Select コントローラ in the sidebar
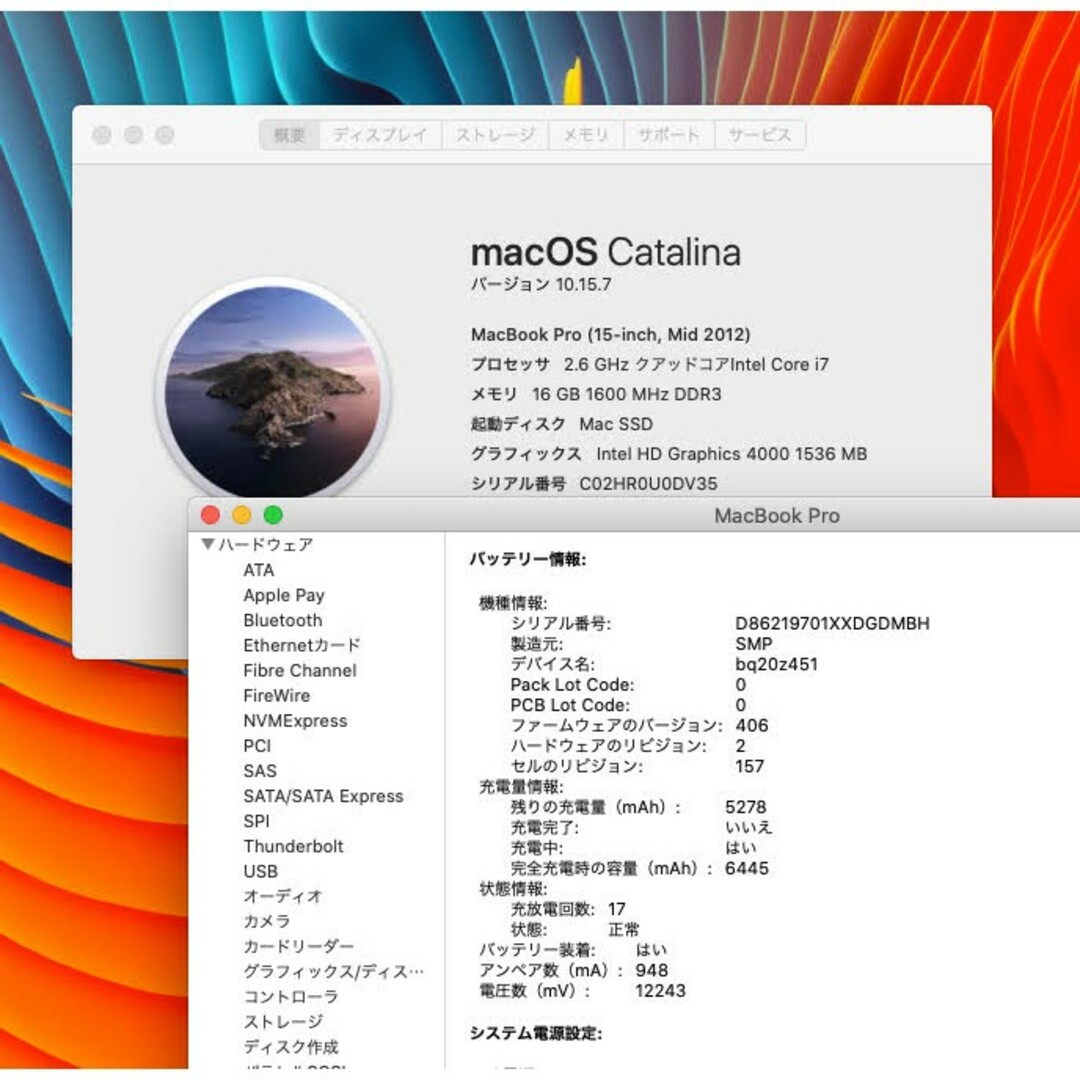 [x=291, y=997]
